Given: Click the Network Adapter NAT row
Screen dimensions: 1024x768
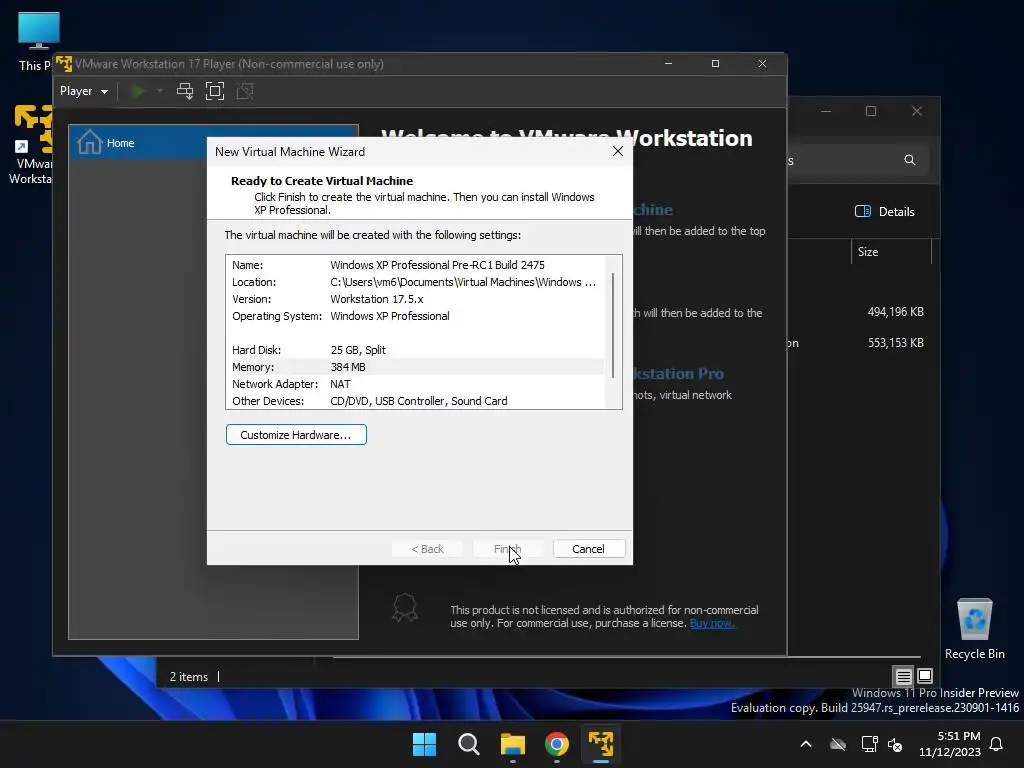Looking at the screenshot, I should pyautogui.click(x=415, y=384).
